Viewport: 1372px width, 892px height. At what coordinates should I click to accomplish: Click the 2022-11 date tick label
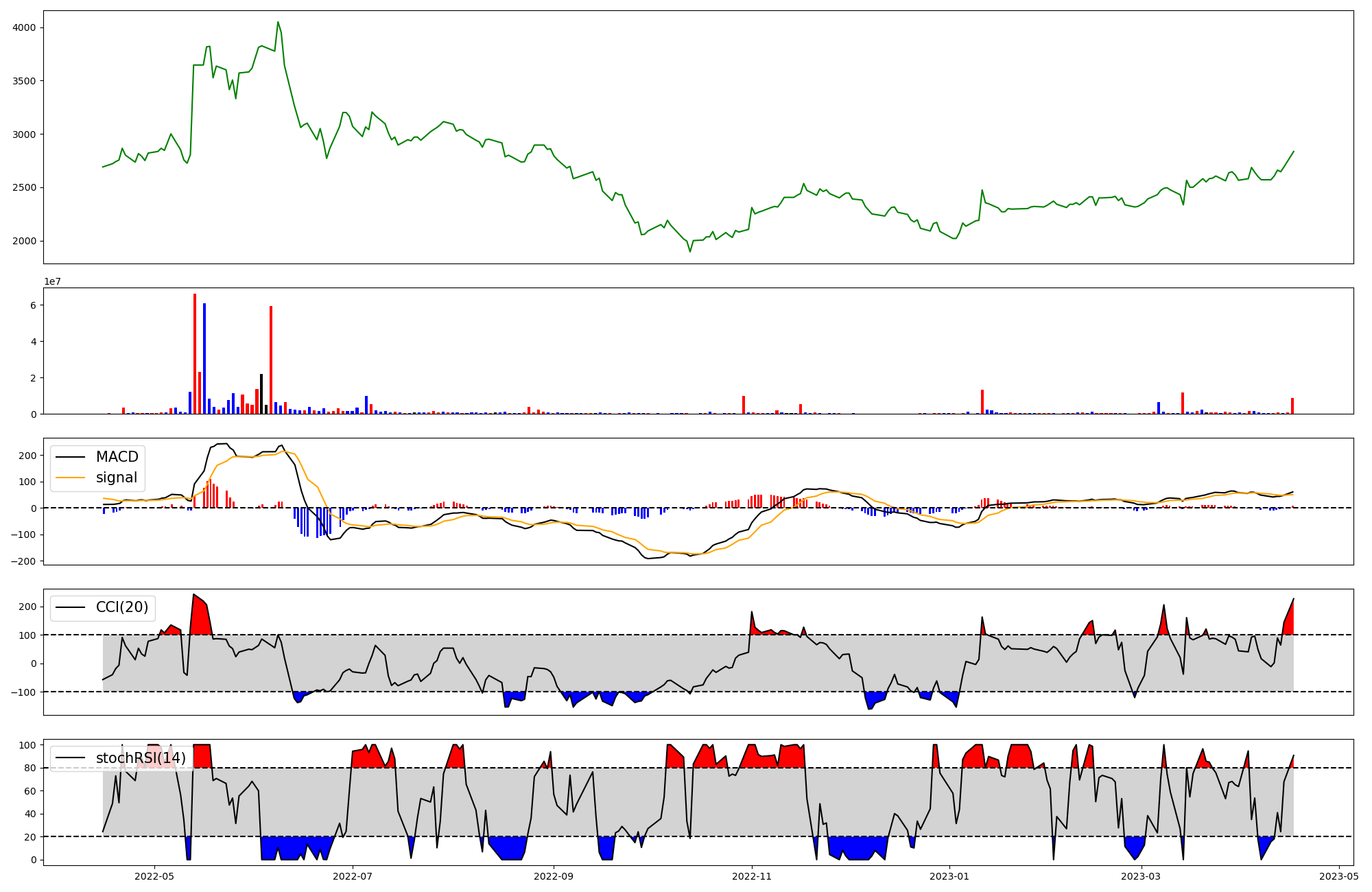(752, 876)
